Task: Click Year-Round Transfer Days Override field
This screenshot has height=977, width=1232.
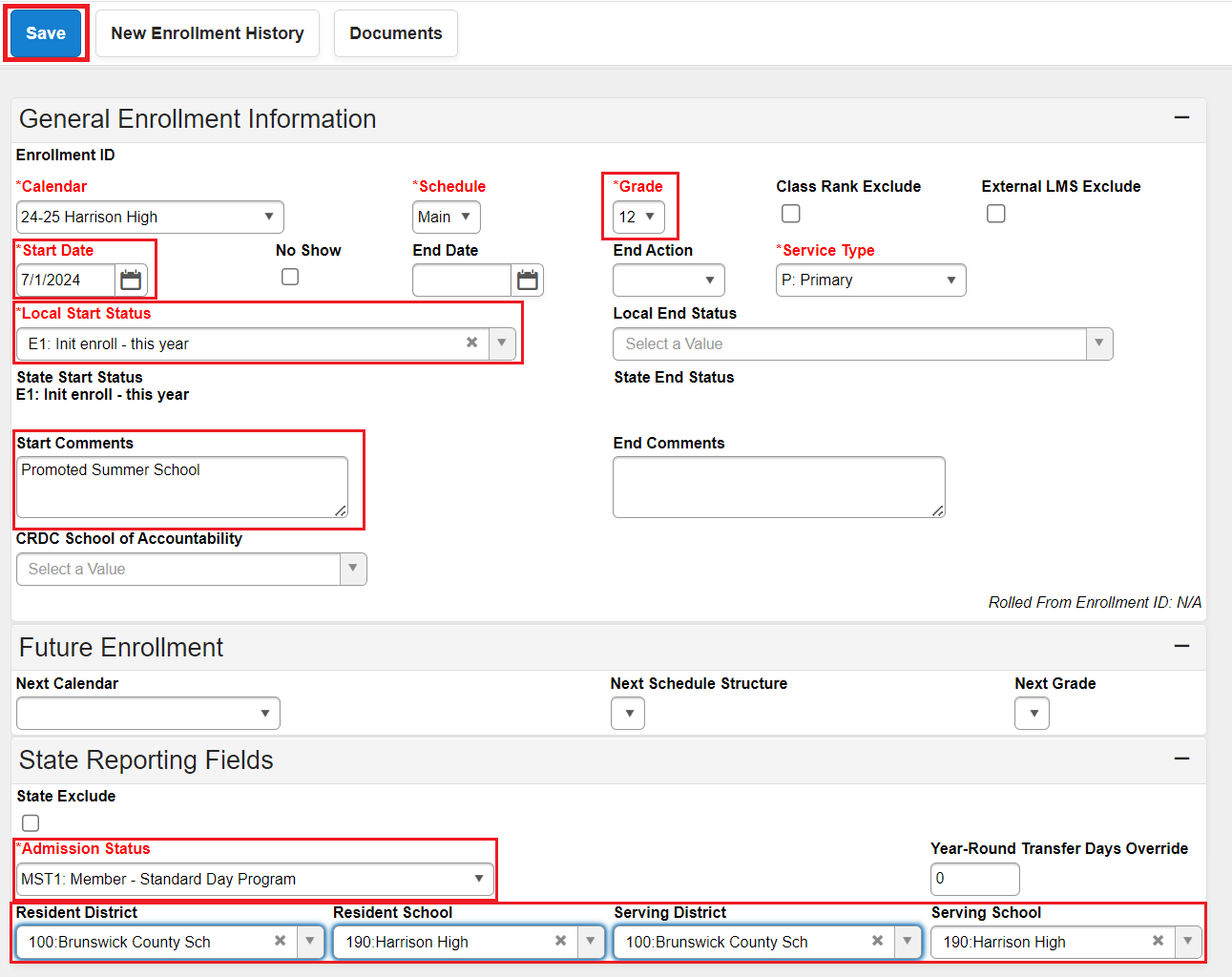Action: click(x=975, y=879)
